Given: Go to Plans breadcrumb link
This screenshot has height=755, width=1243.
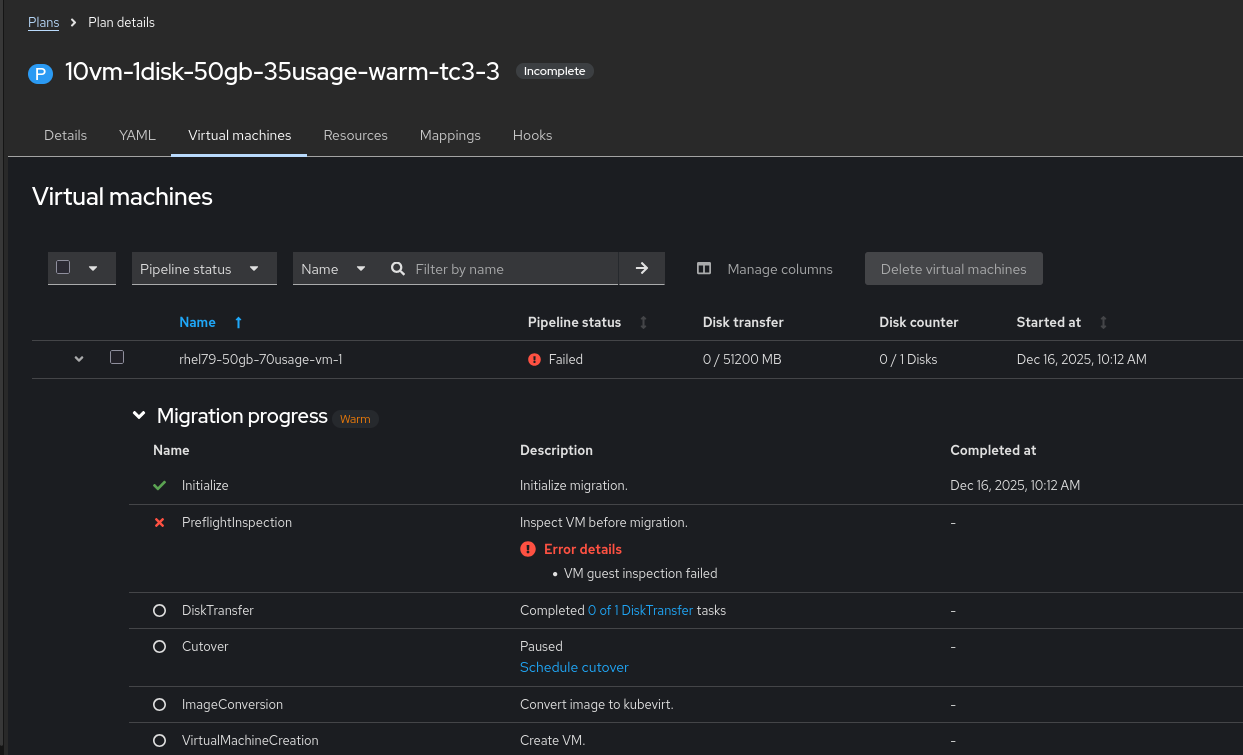Looking at the screenshot, I should [x=43, y=22].
